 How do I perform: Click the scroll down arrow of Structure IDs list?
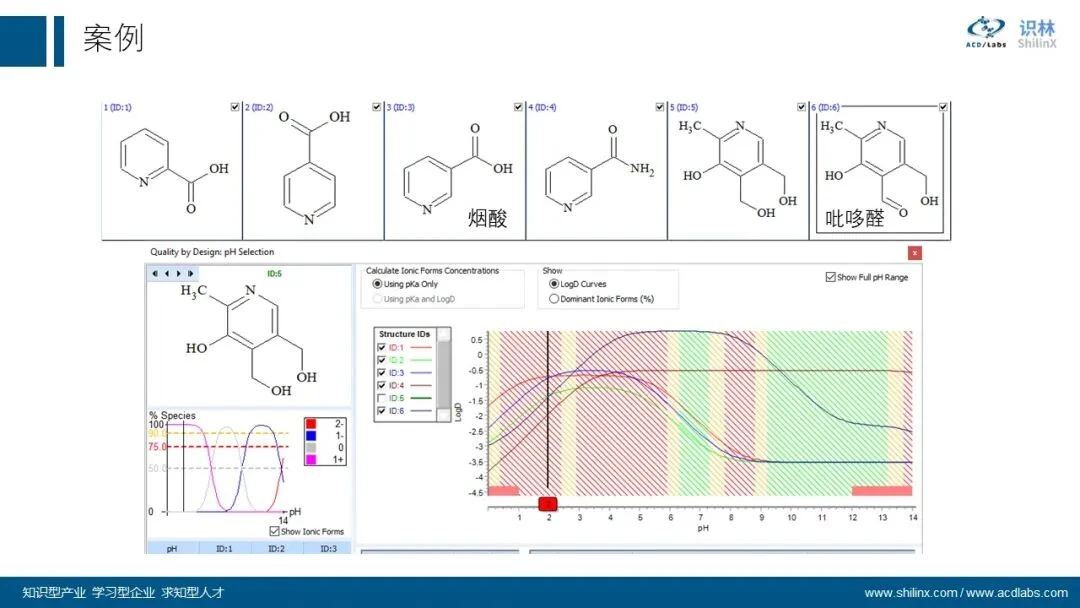click(444, 415)
